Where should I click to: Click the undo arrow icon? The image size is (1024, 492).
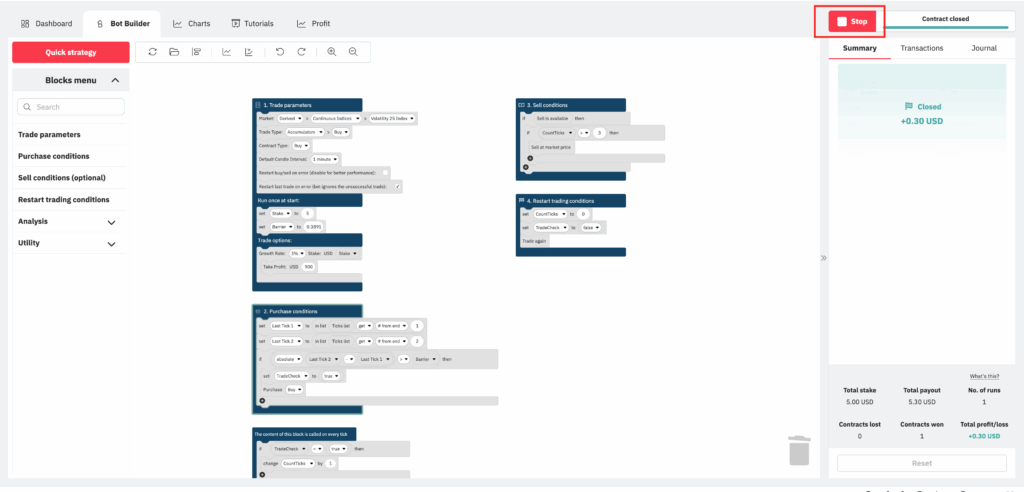click(x=280, y=52)
